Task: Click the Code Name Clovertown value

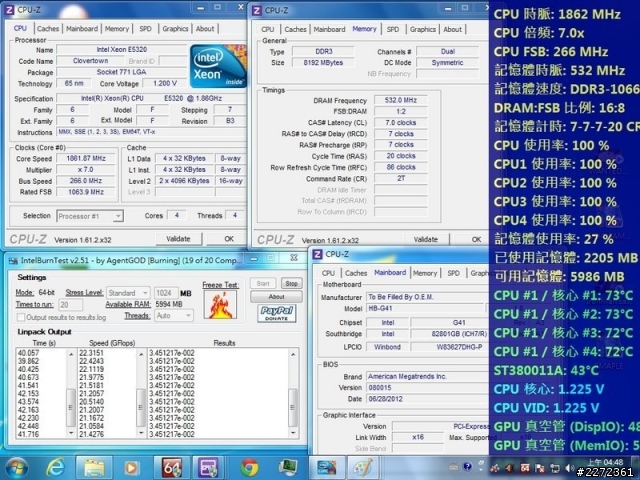Action: [x=90, y=61]
